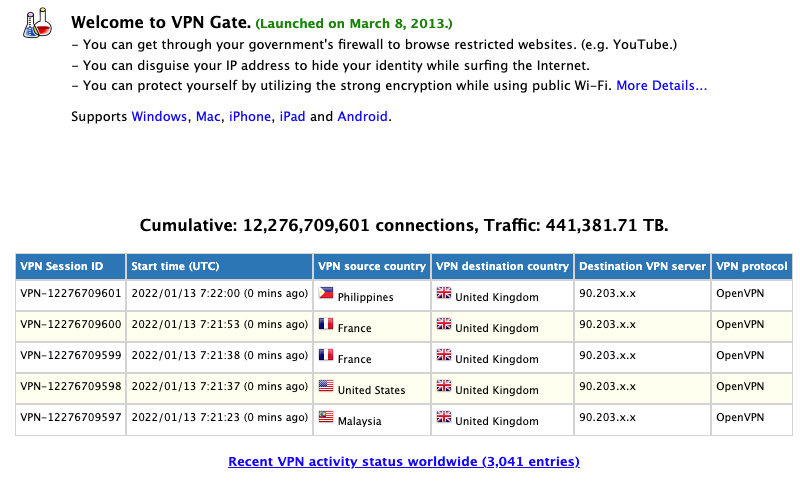This screenshot has height=501, width=800.
Task: Follow the iPad link
Action: click(x=292, y=116)
